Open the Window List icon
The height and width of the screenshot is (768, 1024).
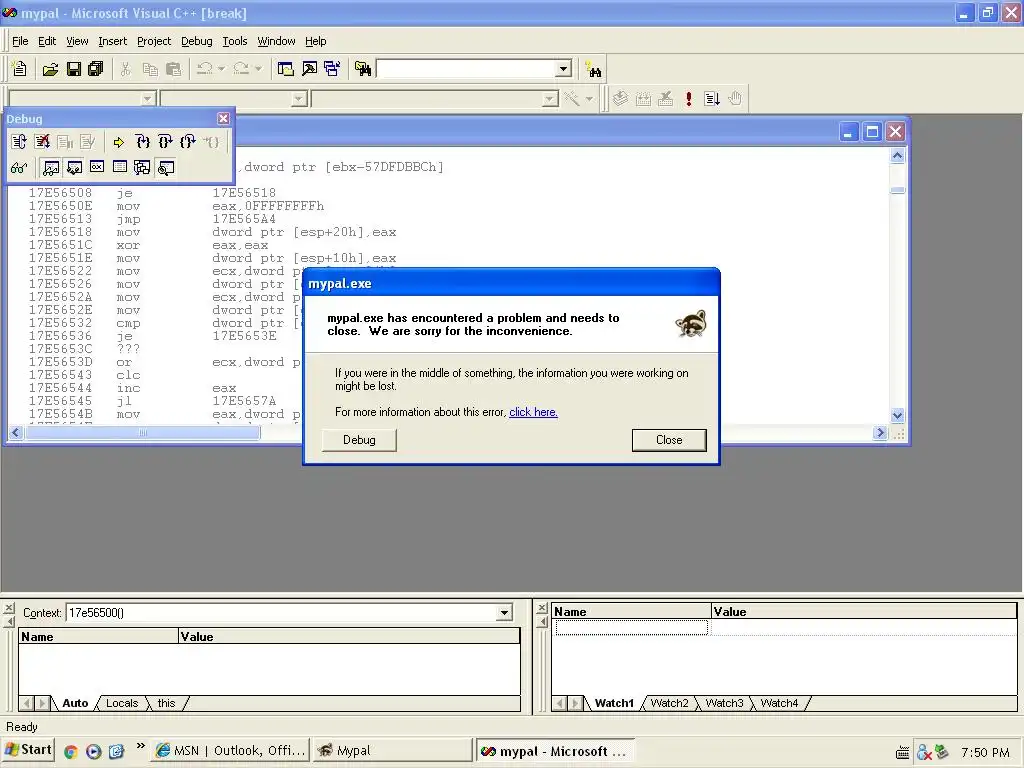[x=332, y=69]
